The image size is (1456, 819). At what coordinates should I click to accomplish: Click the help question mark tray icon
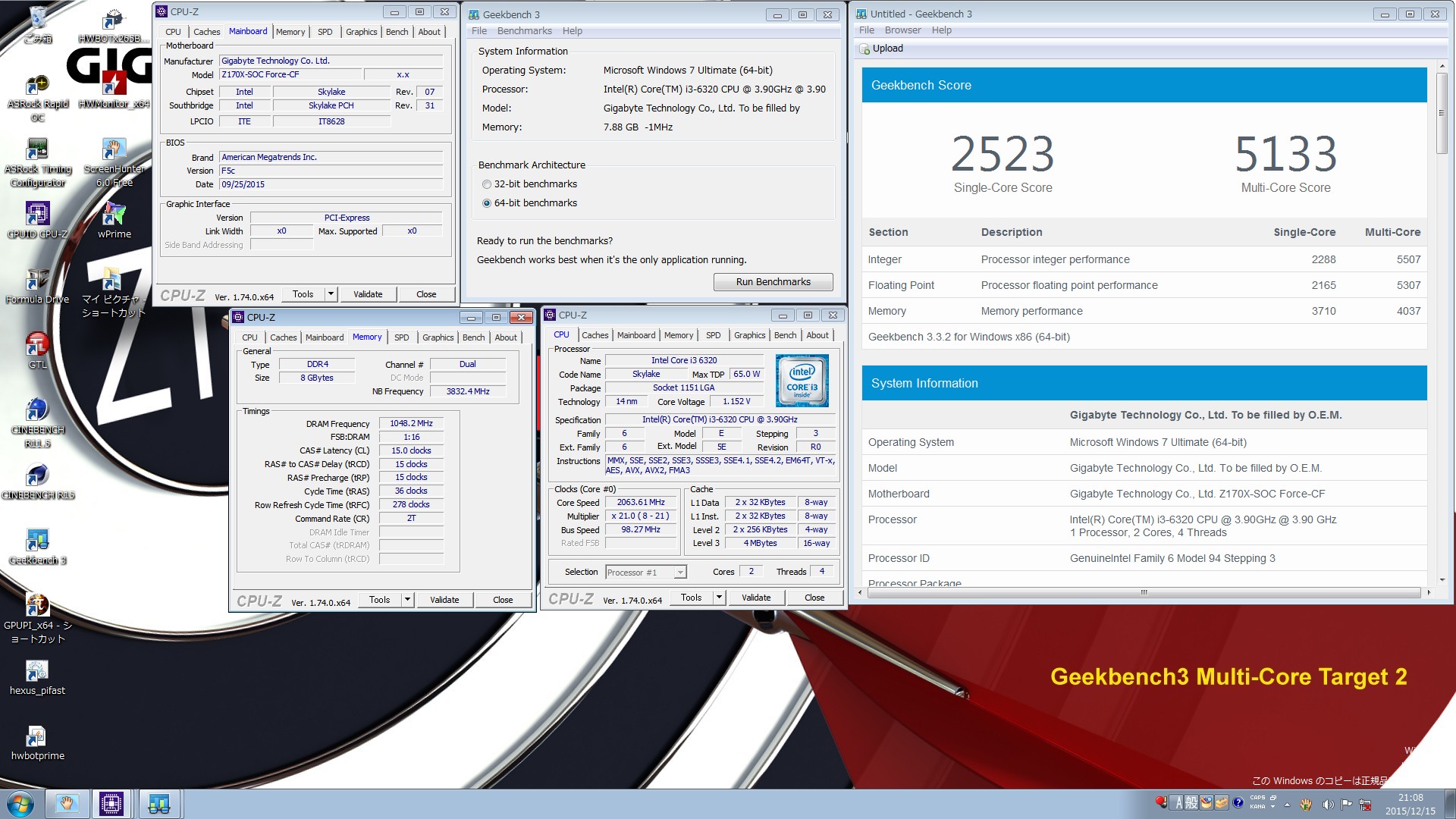point(1238,802)
